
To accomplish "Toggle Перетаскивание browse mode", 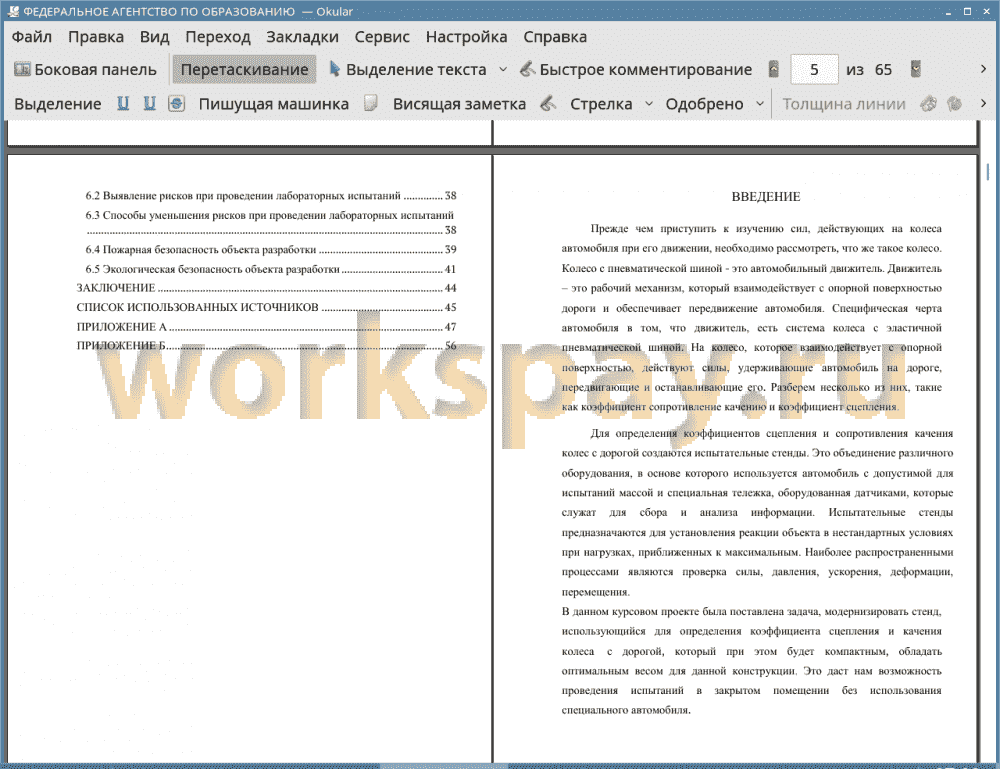I will coord(244,70).
